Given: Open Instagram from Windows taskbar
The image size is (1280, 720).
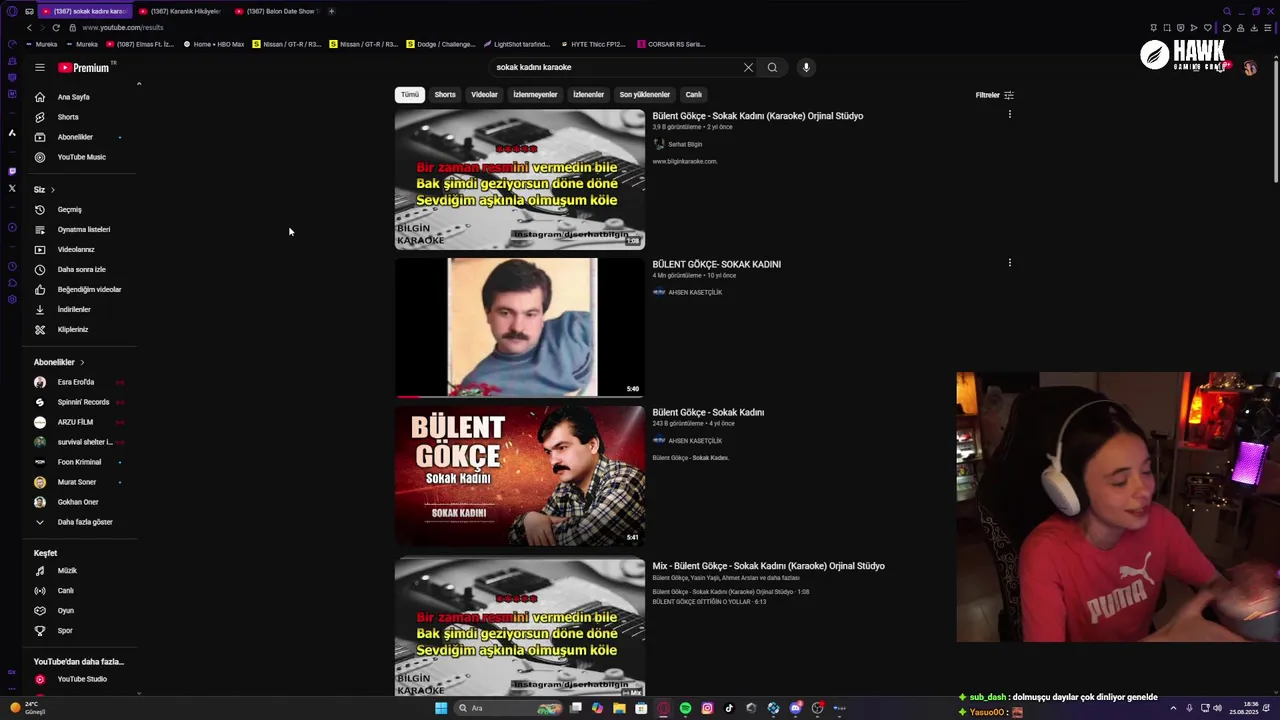Looking at the screenshot, I should (x=707, y=708).
